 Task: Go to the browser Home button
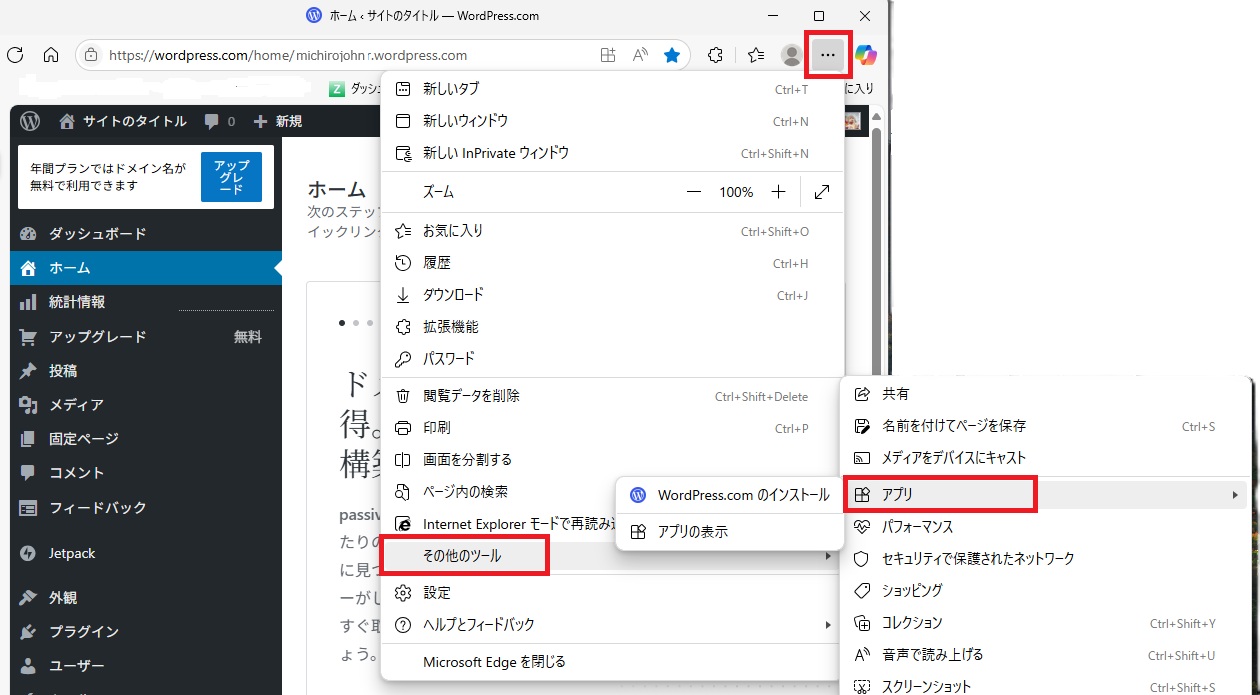point(51,55)
